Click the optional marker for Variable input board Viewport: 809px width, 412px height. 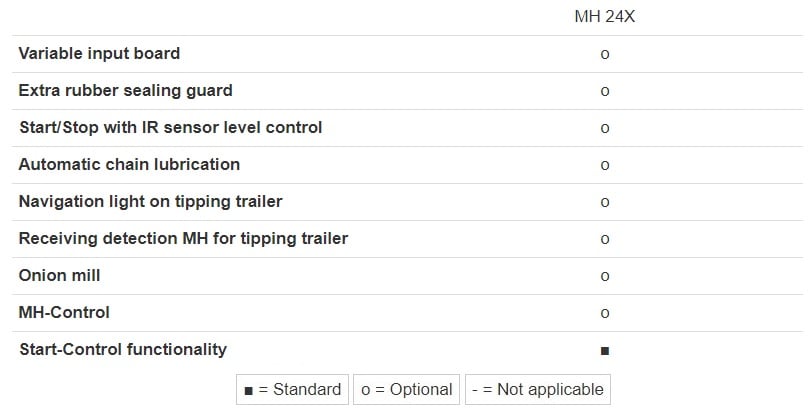click(x=605, y=54)
